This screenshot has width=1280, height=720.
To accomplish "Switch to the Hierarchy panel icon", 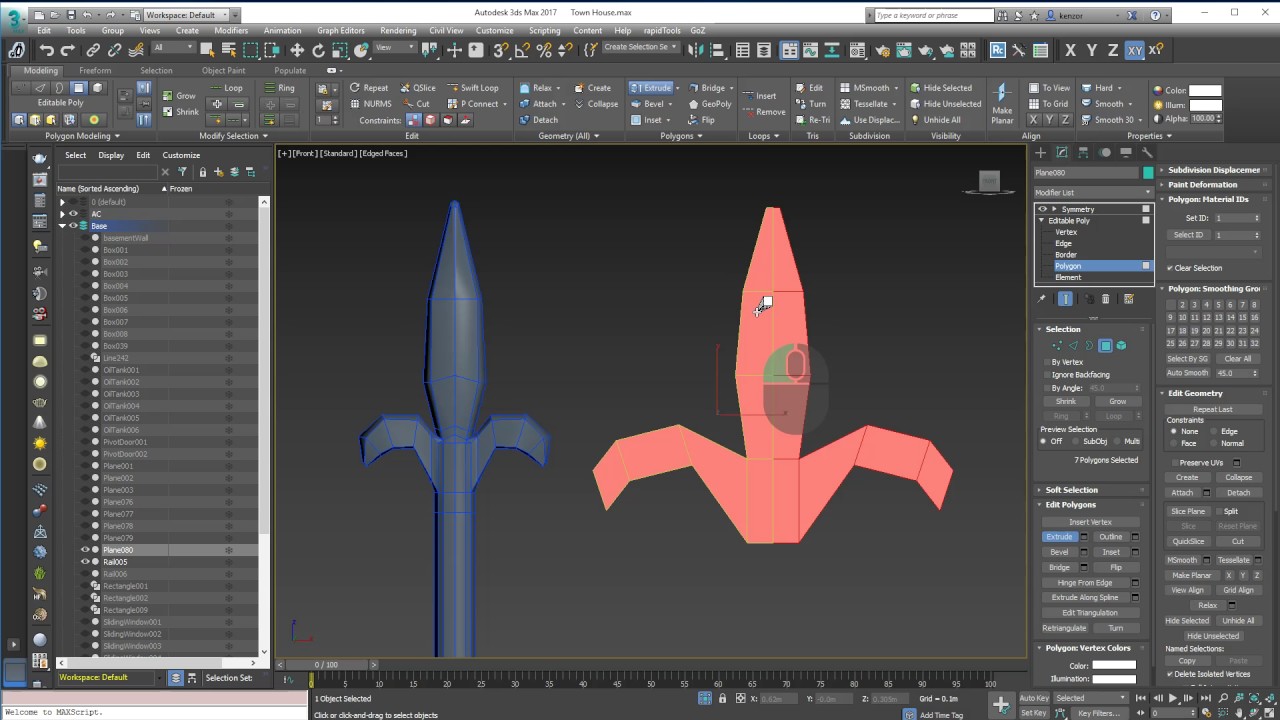I will (1083, 153).
